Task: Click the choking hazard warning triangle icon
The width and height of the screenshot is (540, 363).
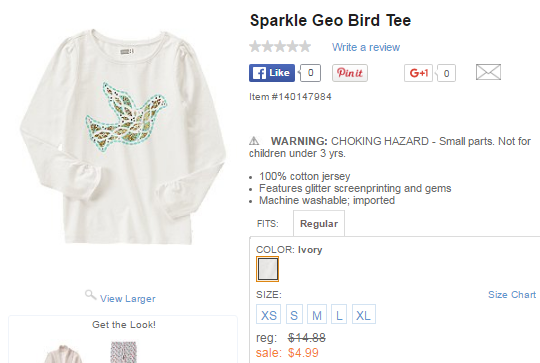Action: tap(254, 141)
